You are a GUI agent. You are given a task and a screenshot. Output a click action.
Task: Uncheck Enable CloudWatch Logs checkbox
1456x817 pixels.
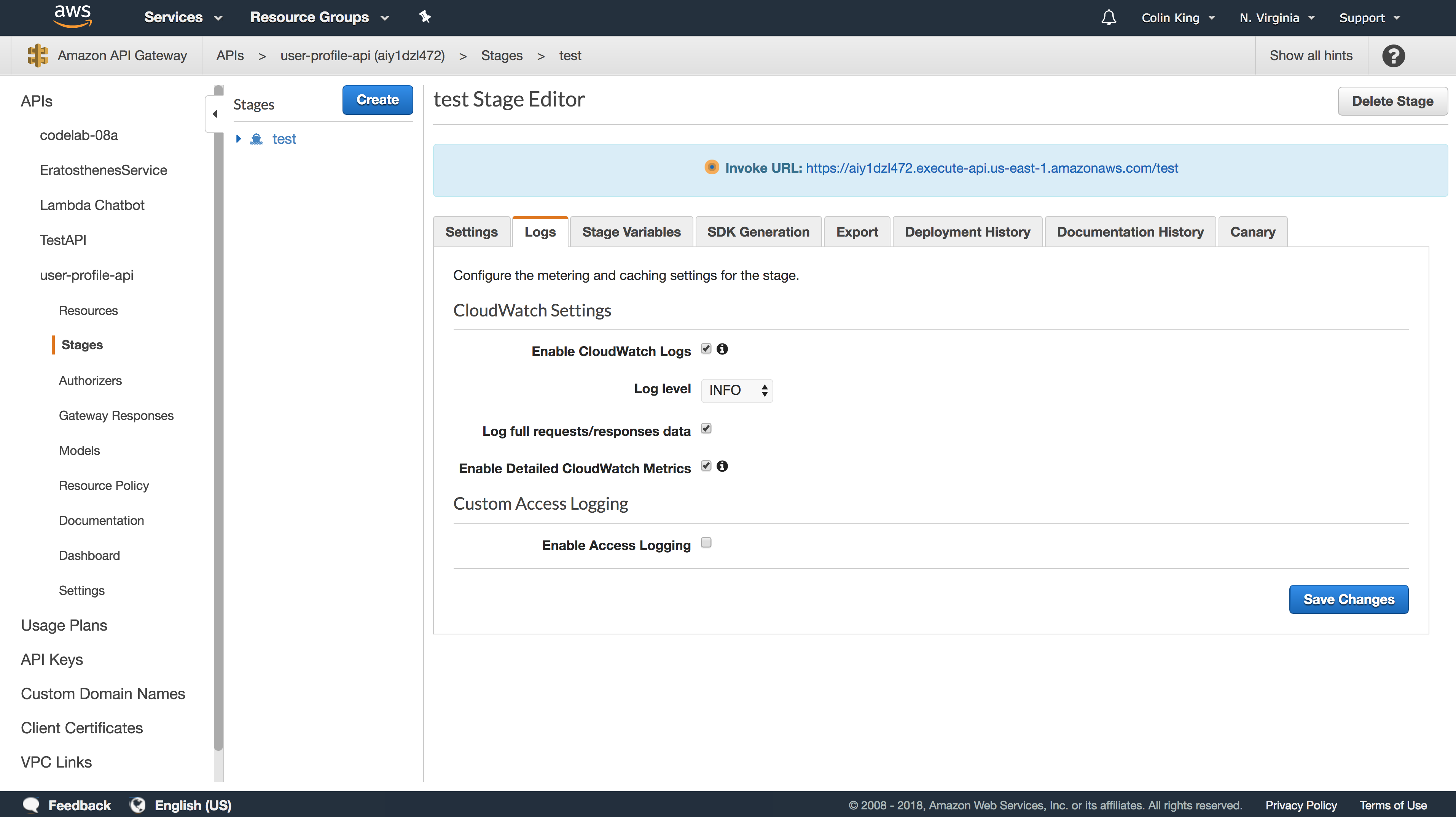point(706,349)
